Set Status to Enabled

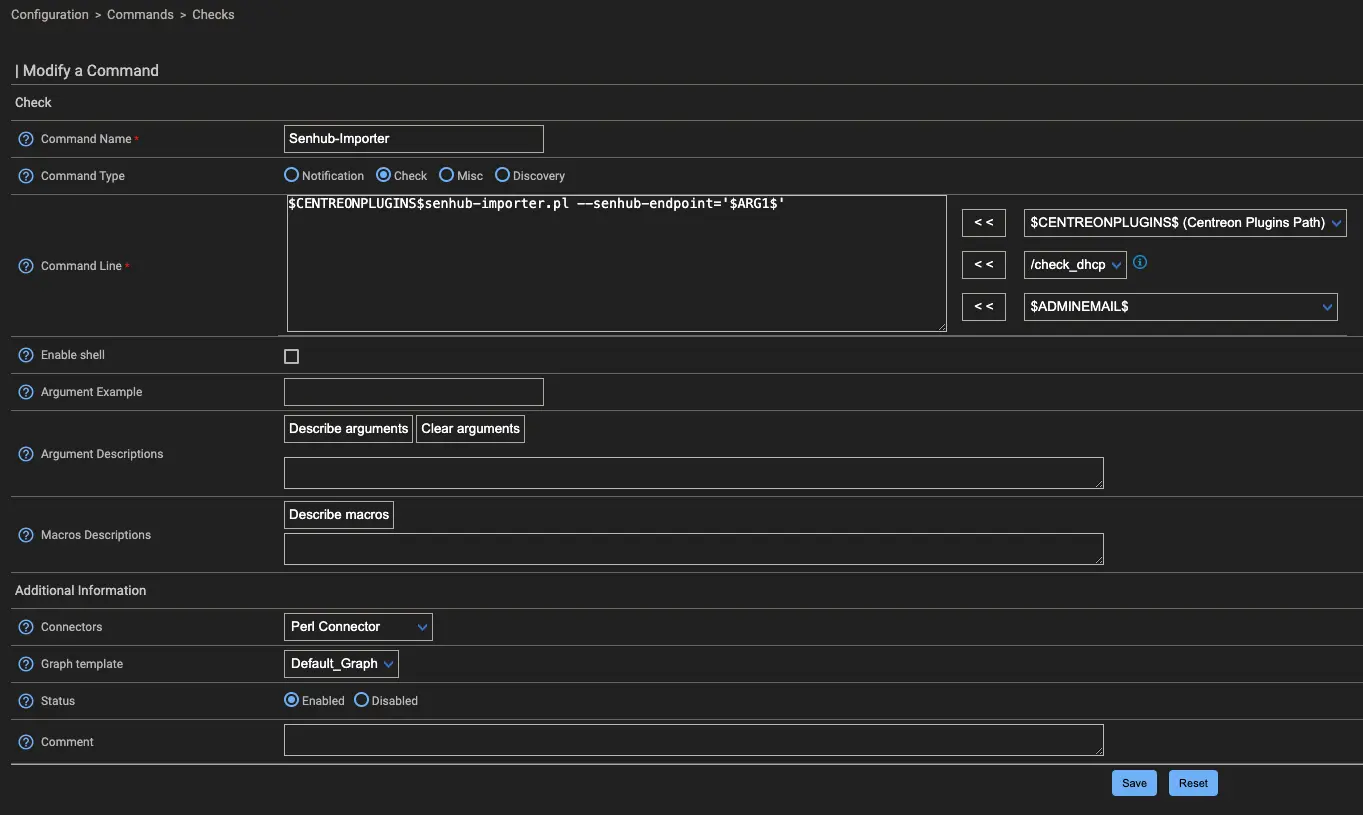point(292,700)
